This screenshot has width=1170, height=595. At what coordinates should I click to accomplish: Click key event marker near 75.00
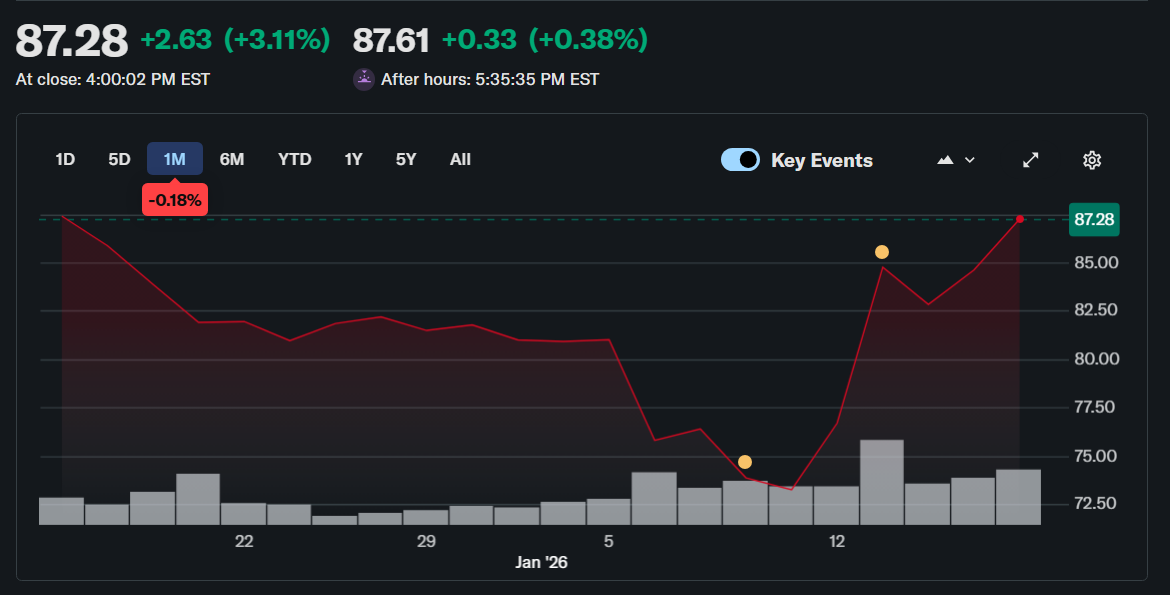(745, 462)
